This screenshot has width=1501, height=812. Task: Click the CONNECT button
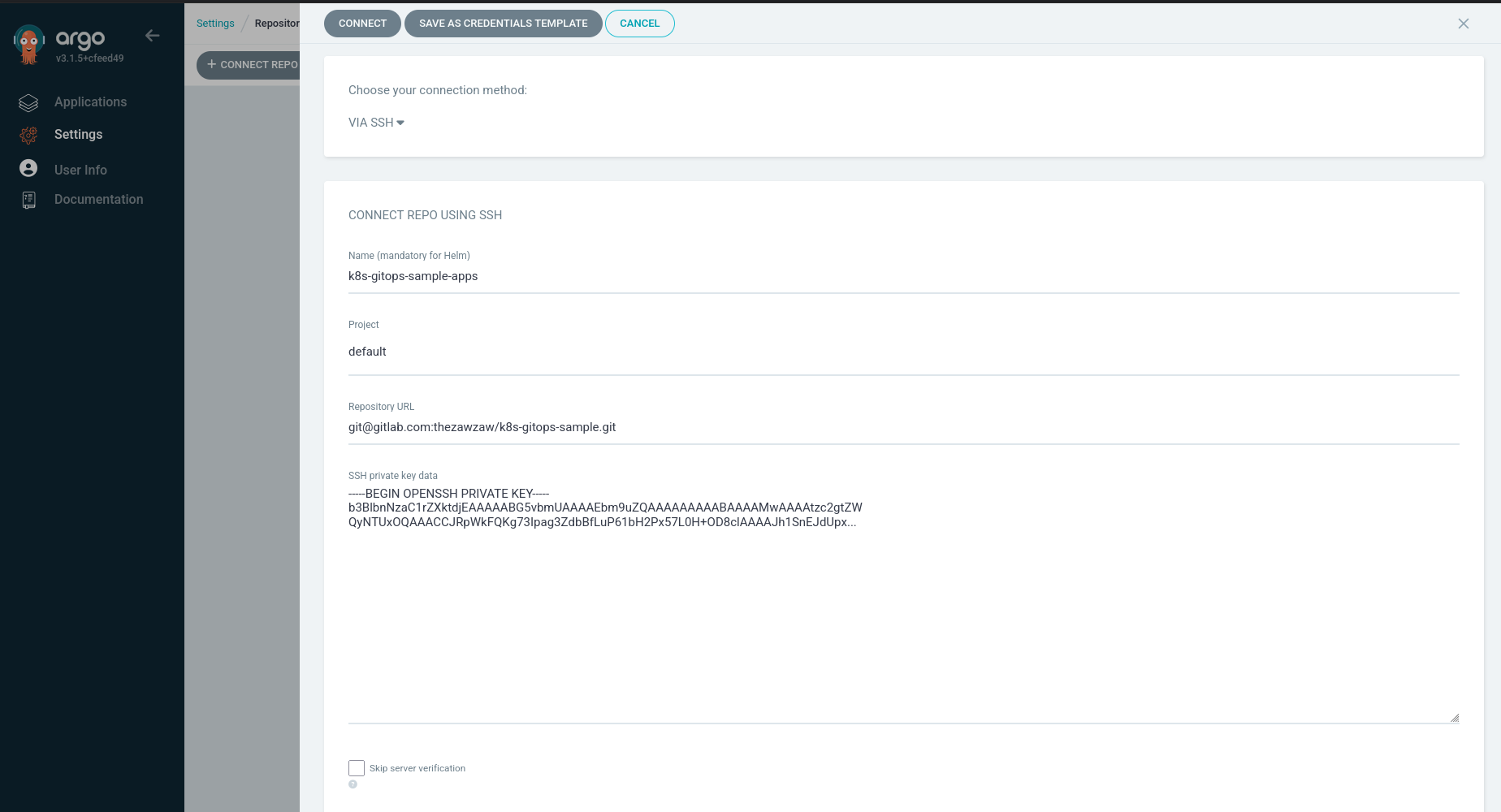(361, 23)
